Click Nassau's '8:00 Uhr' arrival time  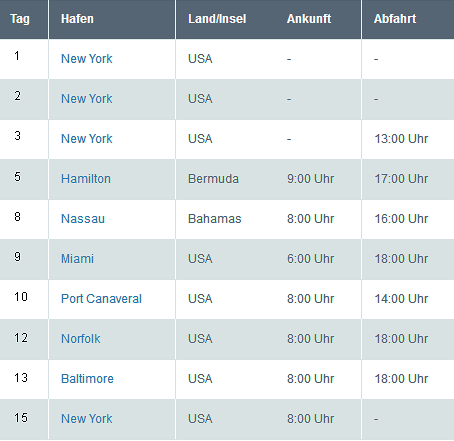point(310,219)
